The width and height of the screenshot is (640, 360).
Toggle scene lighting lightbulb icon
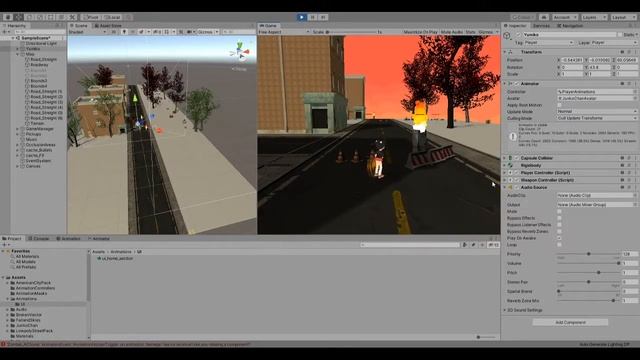[124, 32]
